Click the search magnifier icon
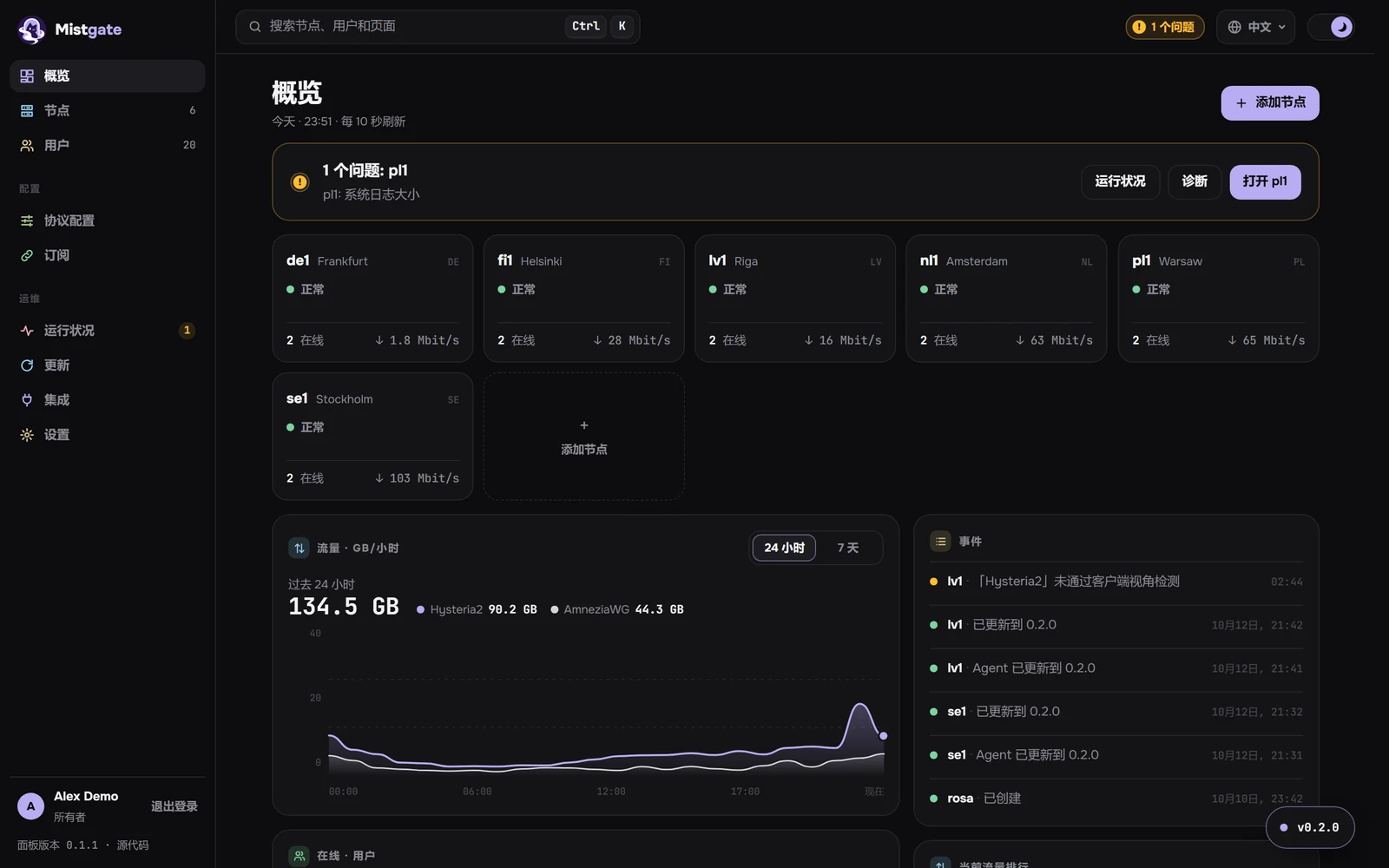 (x=255, y=27)
